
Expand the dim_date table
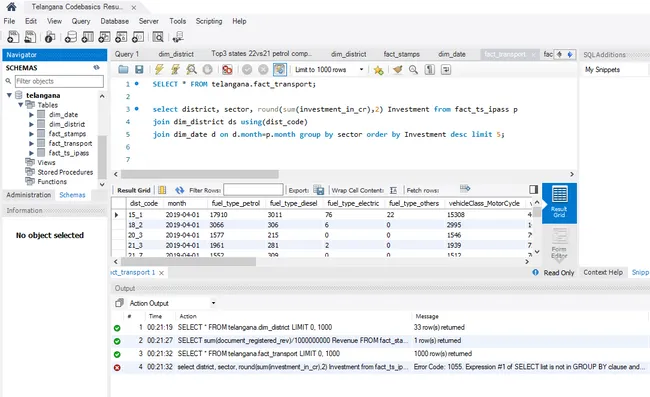click(x=31, y=114)
